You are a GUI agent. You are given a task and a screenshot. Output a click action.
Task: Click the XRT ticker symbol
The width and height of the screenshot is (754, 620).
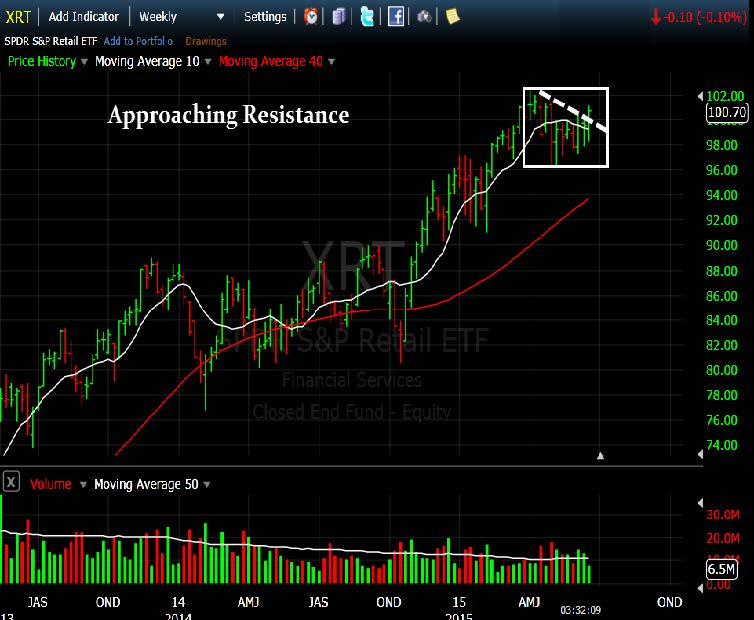click(18, 17)
